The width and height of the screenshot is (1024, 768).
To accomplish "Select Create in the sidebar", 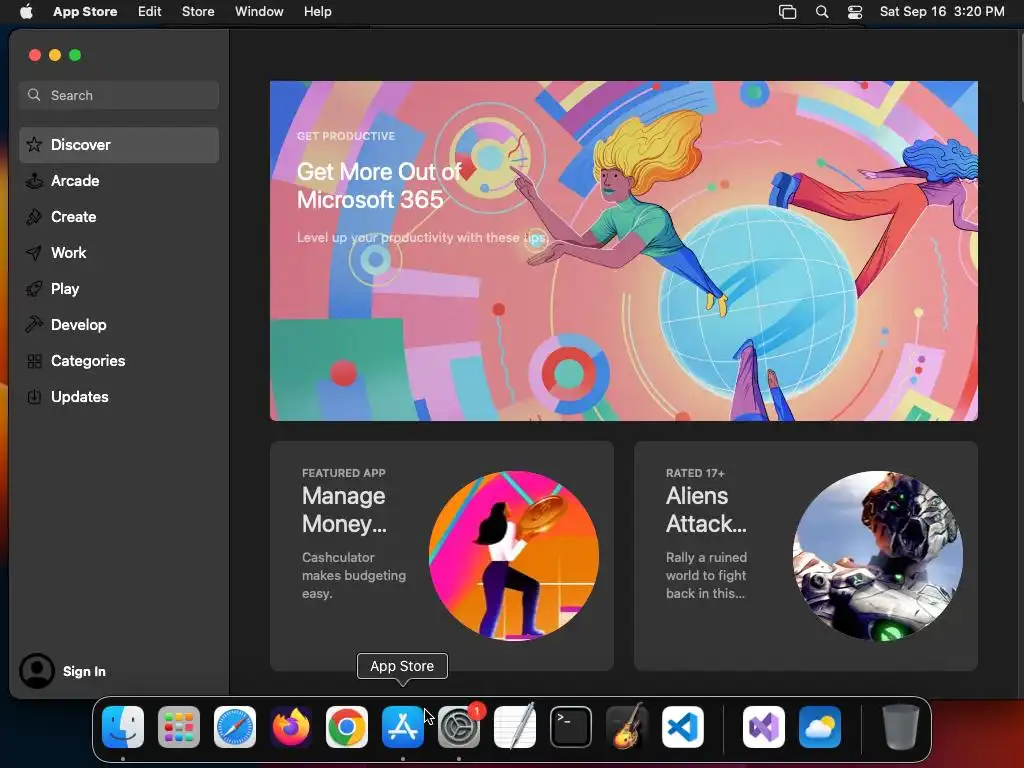I will (119, 217).
